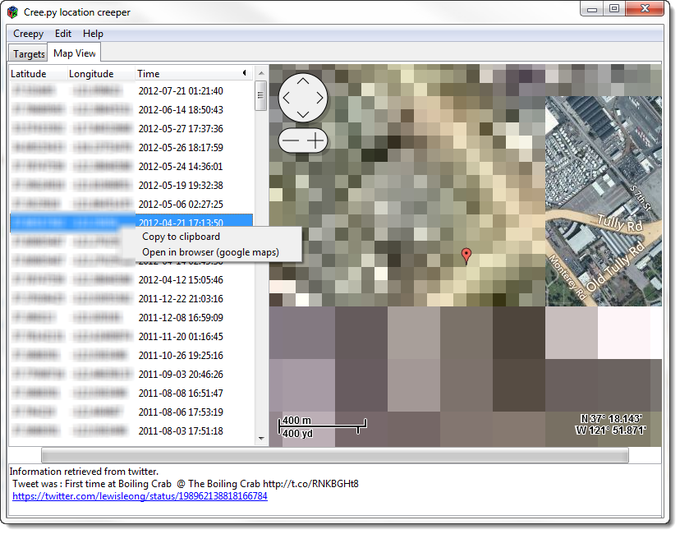Select row with time 2011-08-08 16:51:47
The height and width of the screenshot is (534, 680).
[131, 393]
